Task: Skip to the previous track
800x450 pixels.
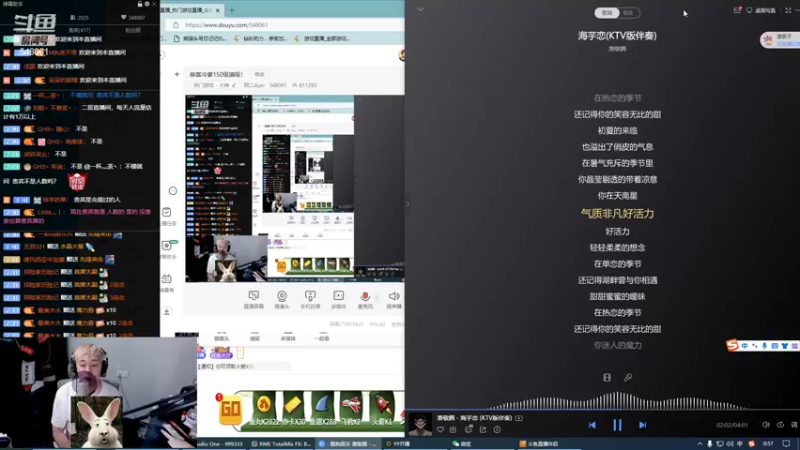Action: point(592,425)
